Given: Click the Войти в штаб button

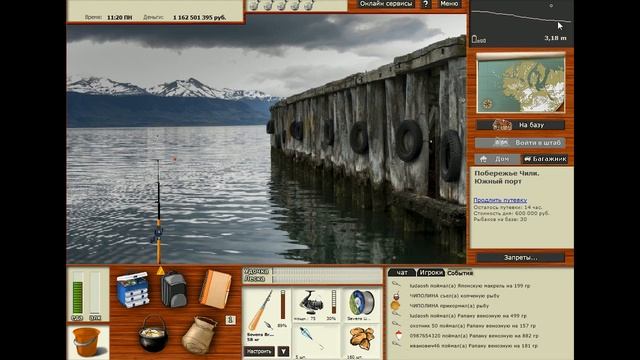Looking at the screenshot, I should pos(521,142).
